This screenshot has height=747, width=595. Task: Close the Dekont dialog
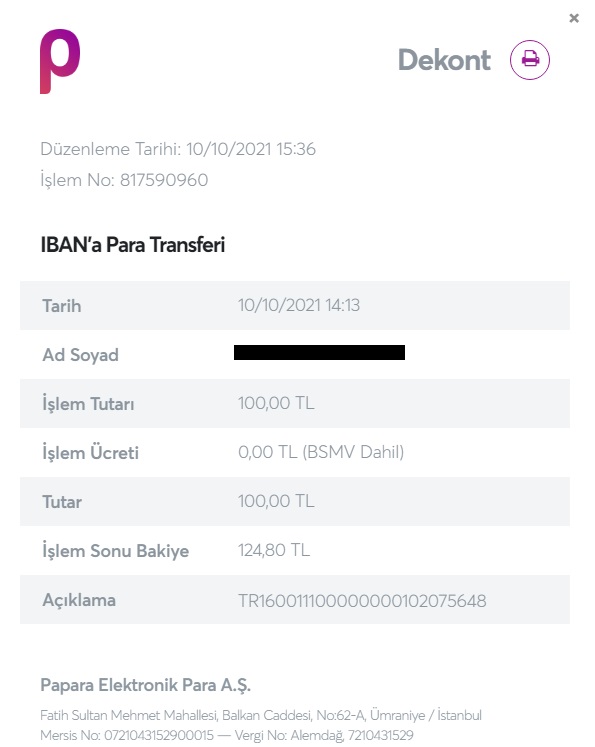574,18
